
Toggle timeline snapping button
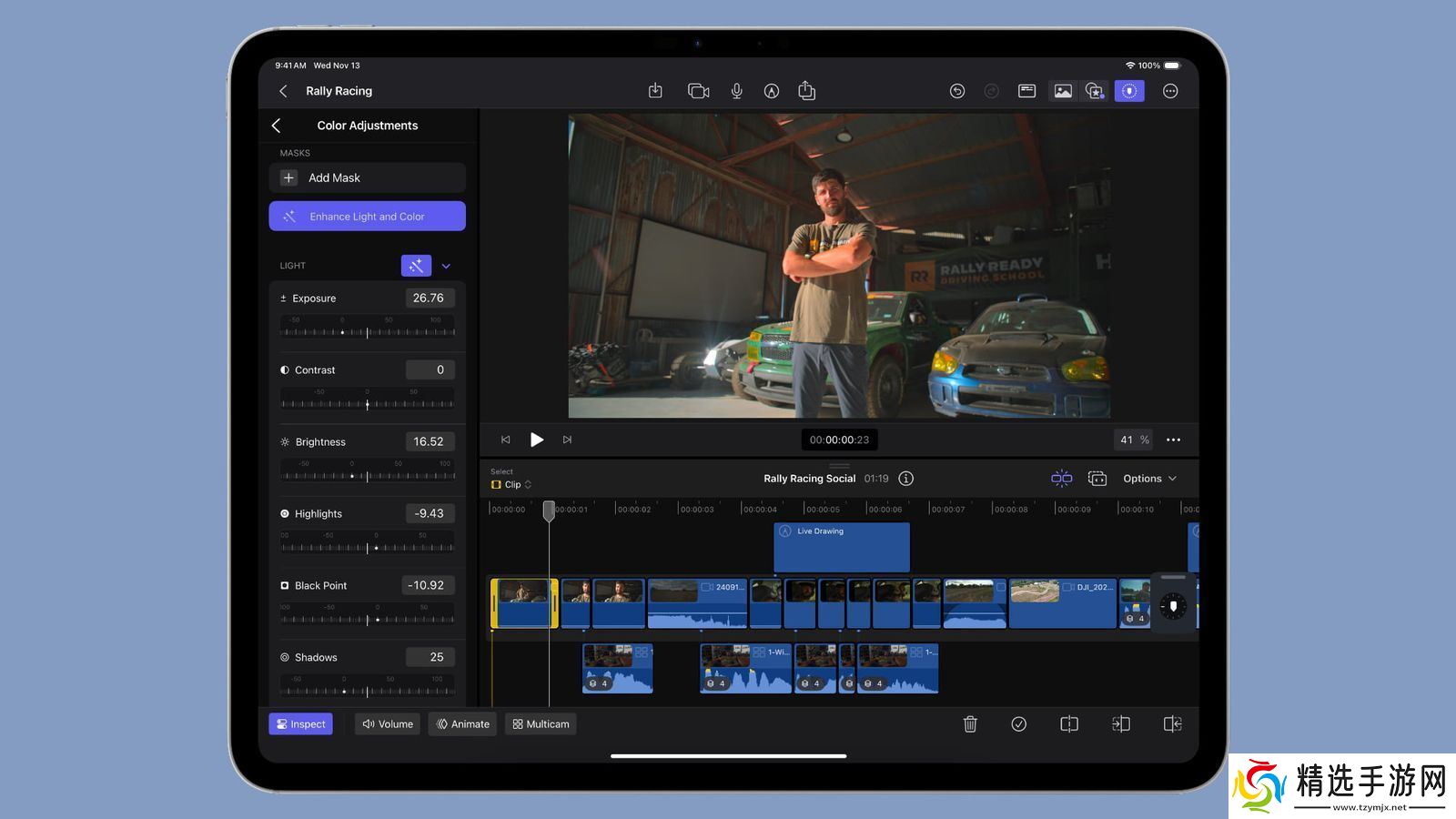pos(1061,479)
